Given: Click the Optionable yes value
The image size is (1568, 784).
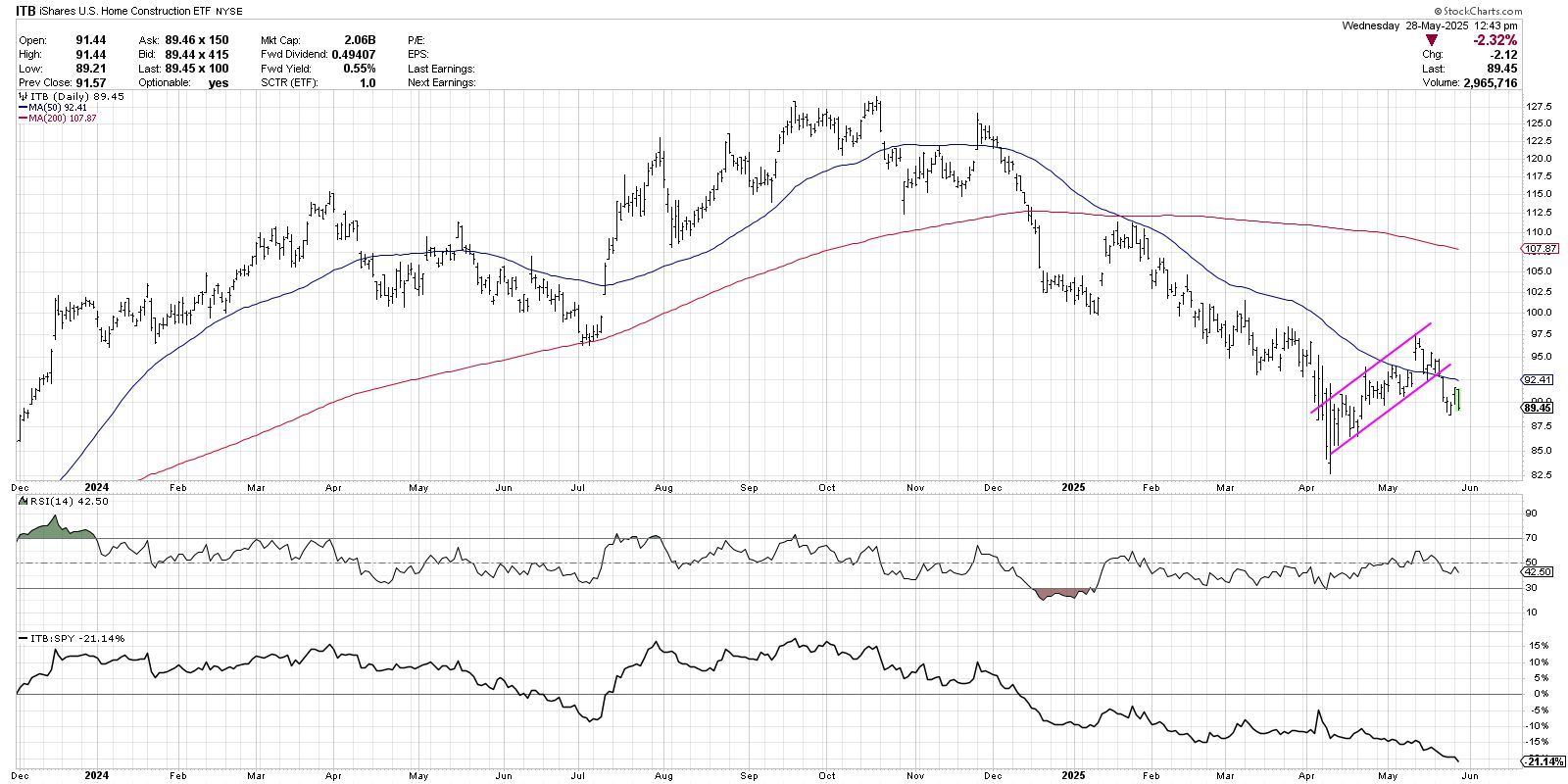Looking at the screenshot, I should 219,83.
